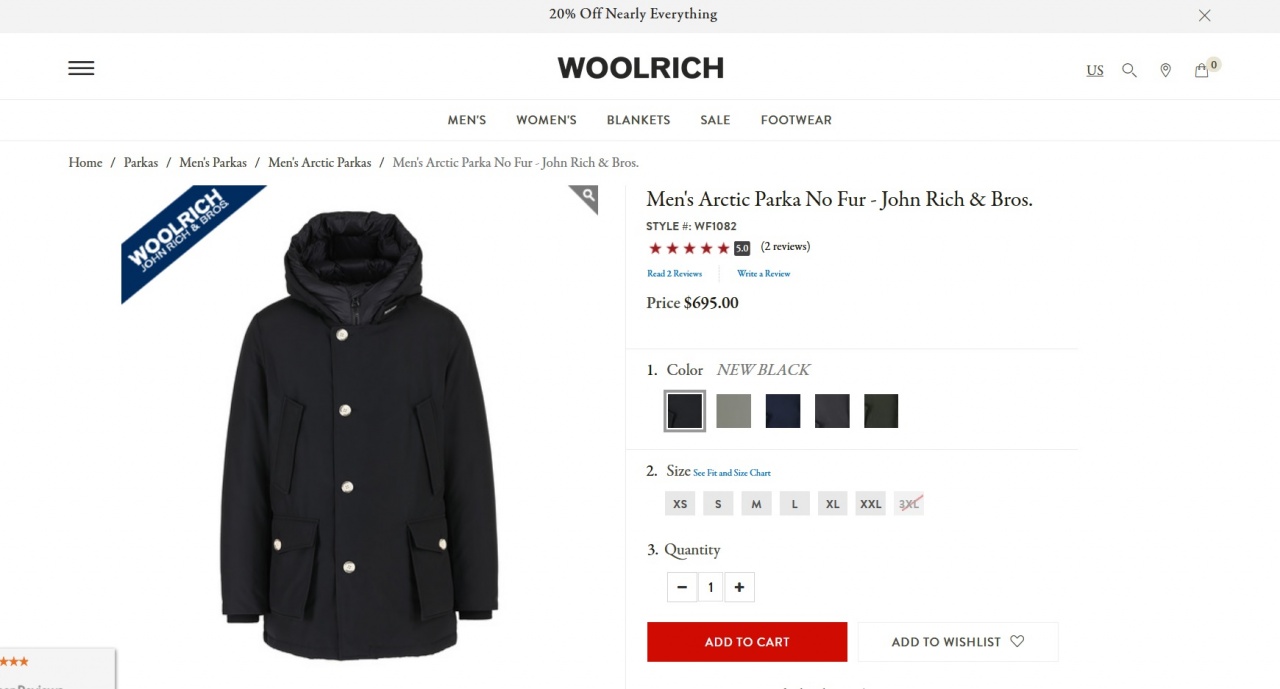The height and width of the screenshot is (689, 1280).
Task: Open the See Fit and Size Chart link
Action: pos(732,473)
